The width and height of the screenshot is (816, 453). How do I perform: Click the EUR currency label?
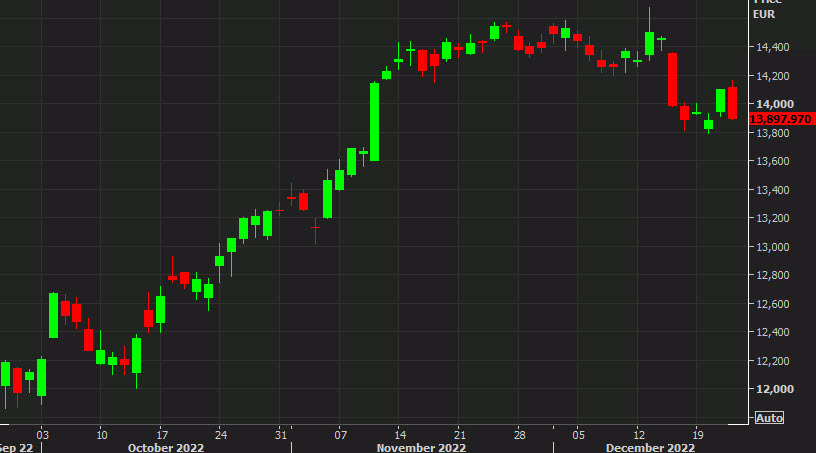click(x=763, y=15)
